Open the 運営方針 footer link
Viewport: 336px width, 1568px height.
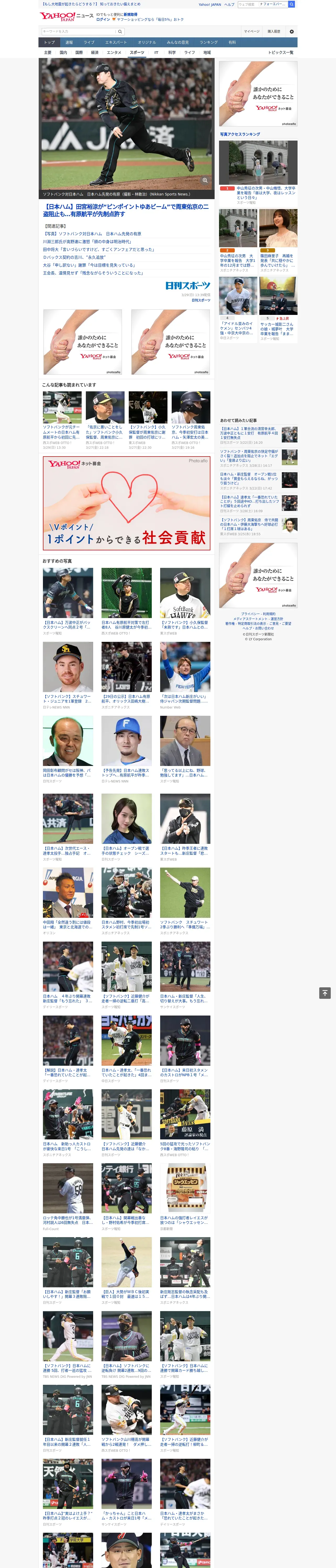276,619
